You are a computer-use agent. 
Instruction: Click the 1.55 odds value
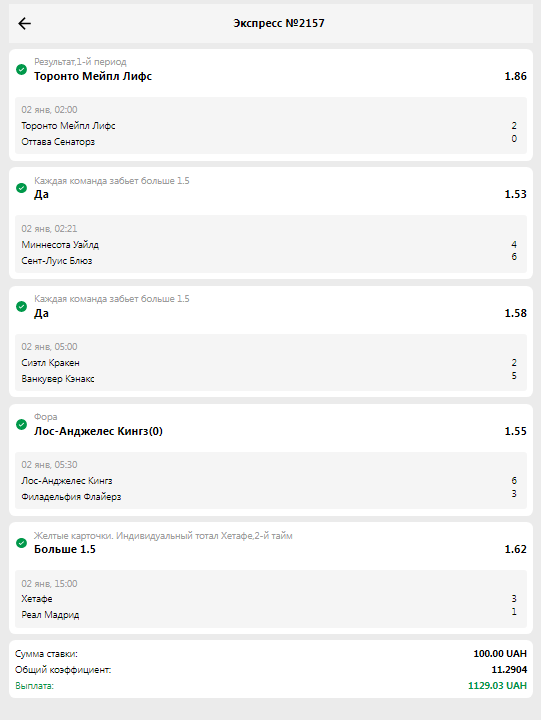[x=515, y=431]
